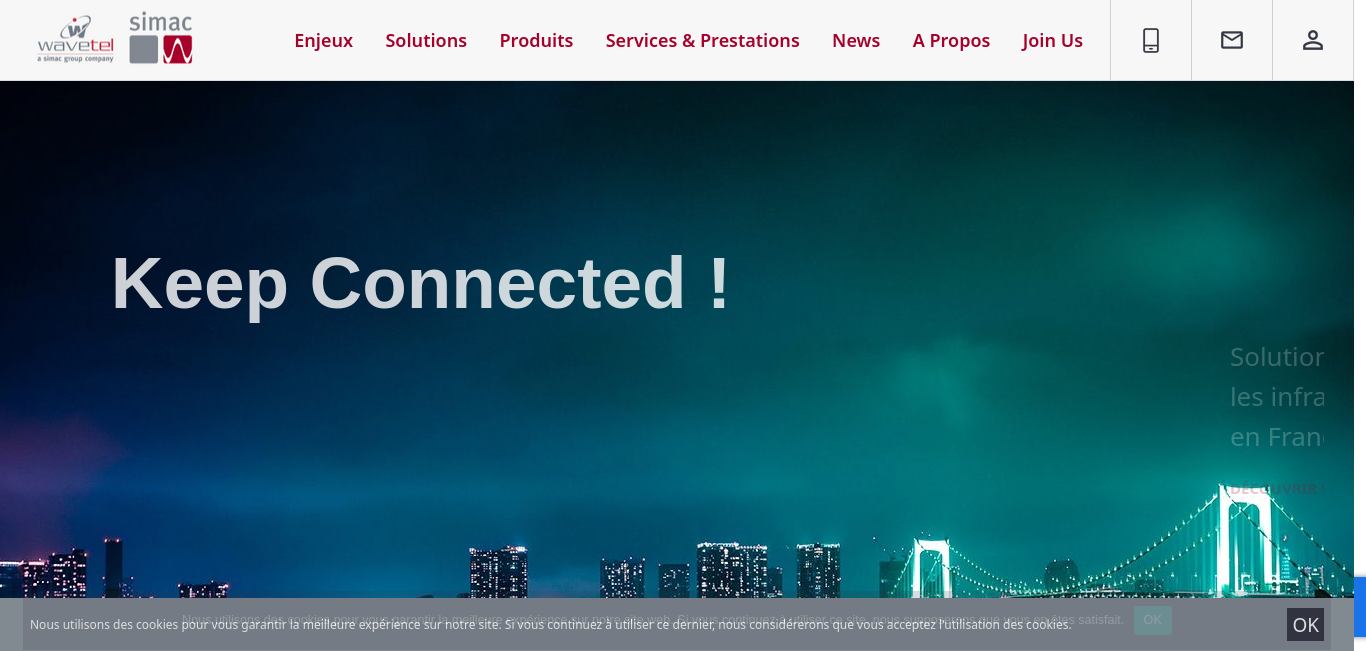Open the user account icon
Viewport: 1366px width, 651px height.
tap(1313, 40)
